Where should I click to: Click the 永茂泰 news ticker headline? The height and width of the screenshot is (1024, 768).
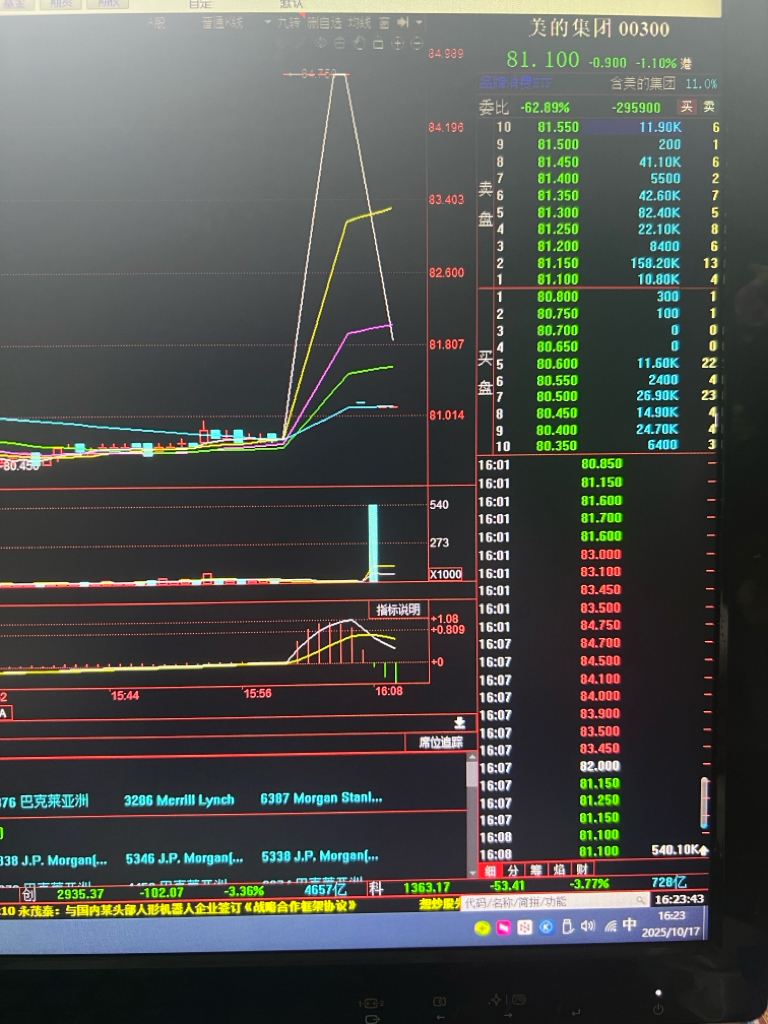[x=186, y=907]
